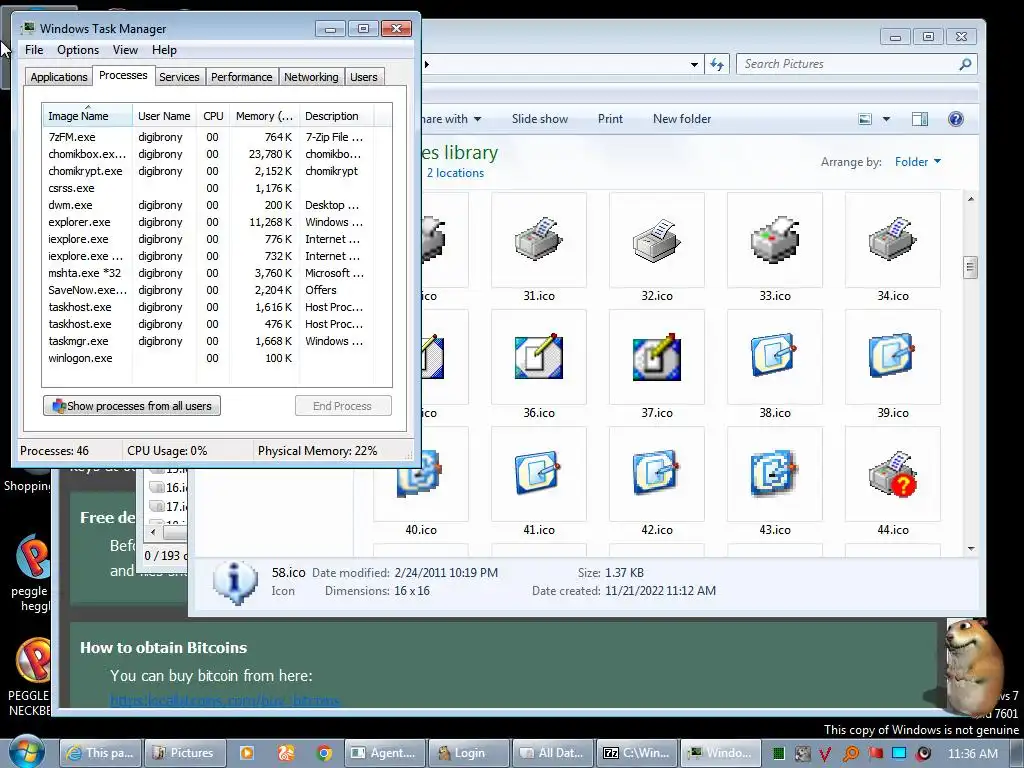Image resolution: width=1024 pixels, height=768 pixels.
Task: Click the Login taskbar button
Action: coord(468,753)
